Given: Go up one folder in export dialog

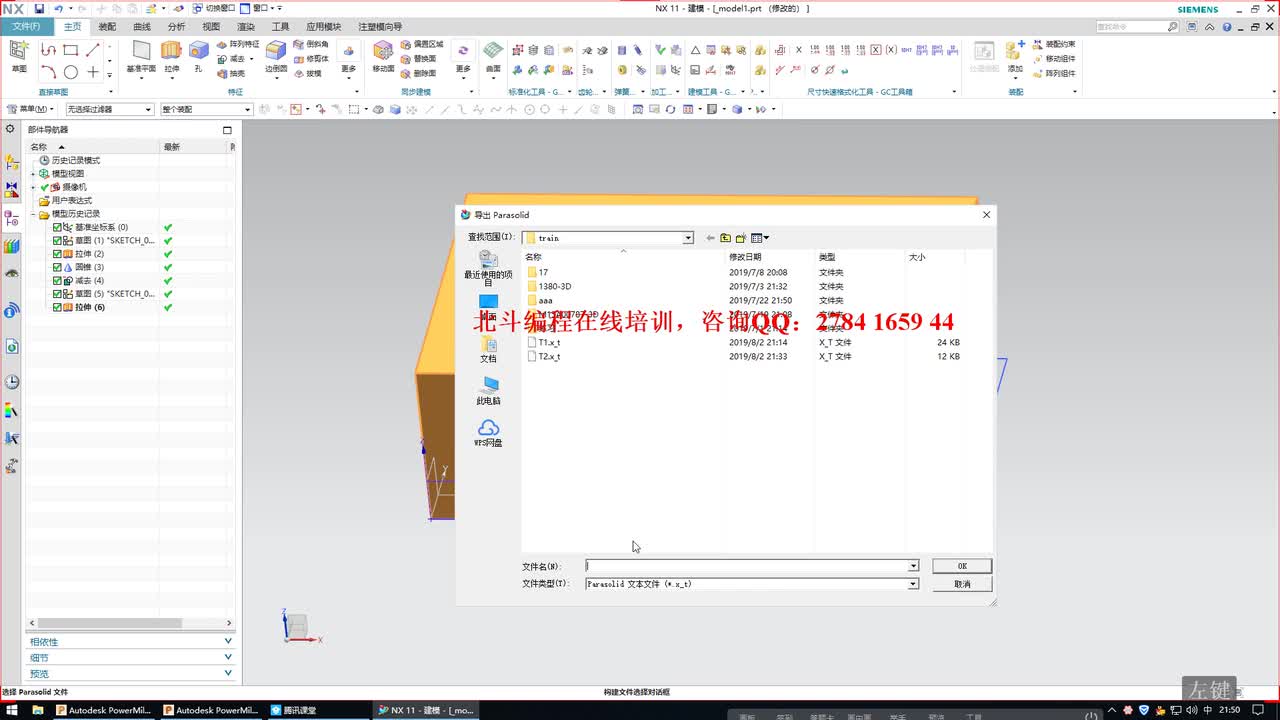Looking at the screenshot, I should [x=725, y=238].
